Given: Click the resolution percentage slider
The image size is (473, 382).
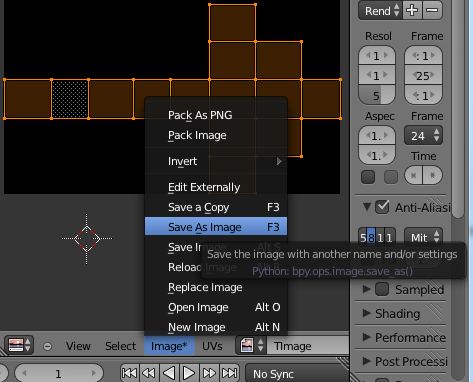Looking at the screenshot, I should (x=377, y=96).
